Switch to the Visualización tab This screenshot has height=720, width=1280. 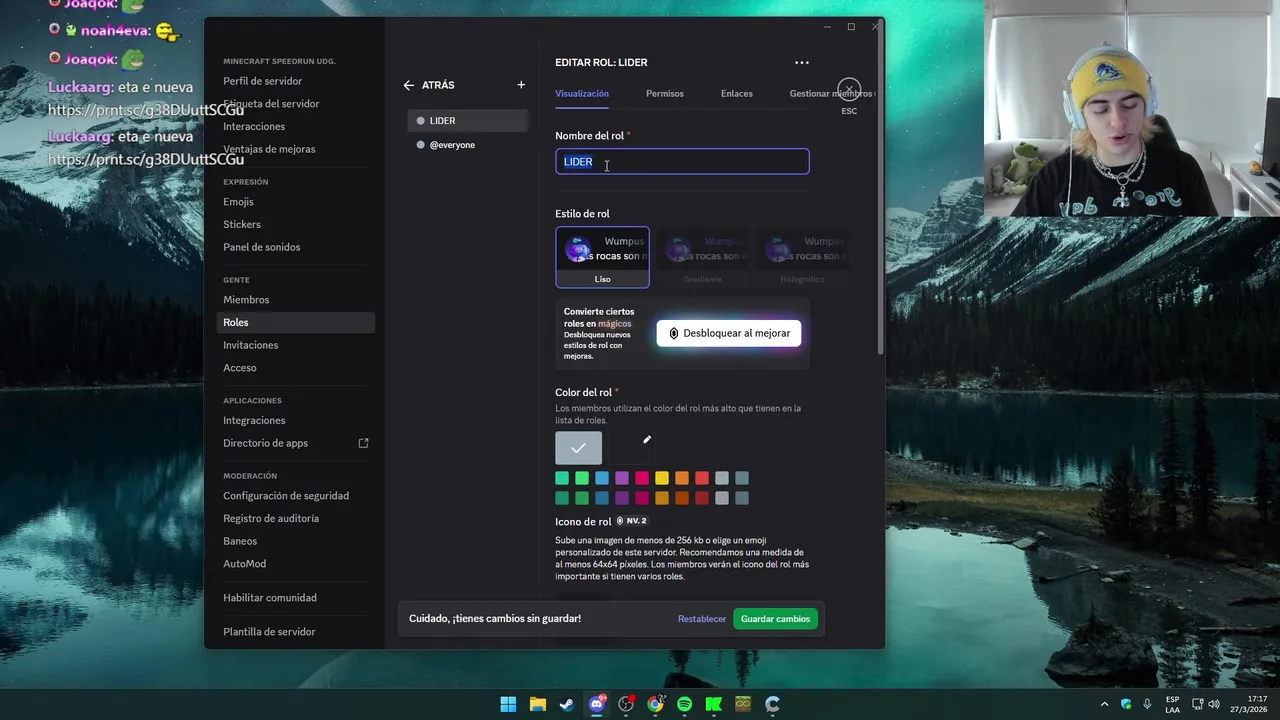582,93
